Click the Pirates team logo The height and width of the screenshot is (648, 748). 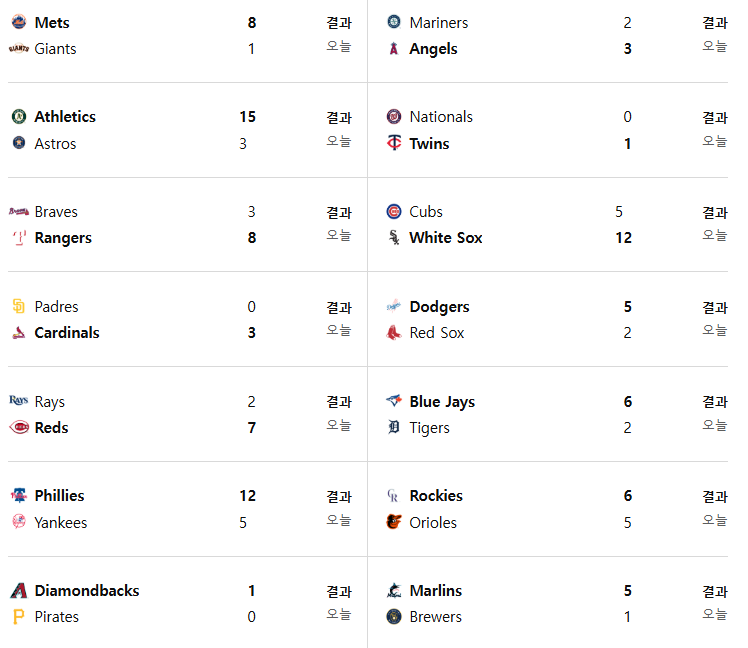click(x=19, y=617)
